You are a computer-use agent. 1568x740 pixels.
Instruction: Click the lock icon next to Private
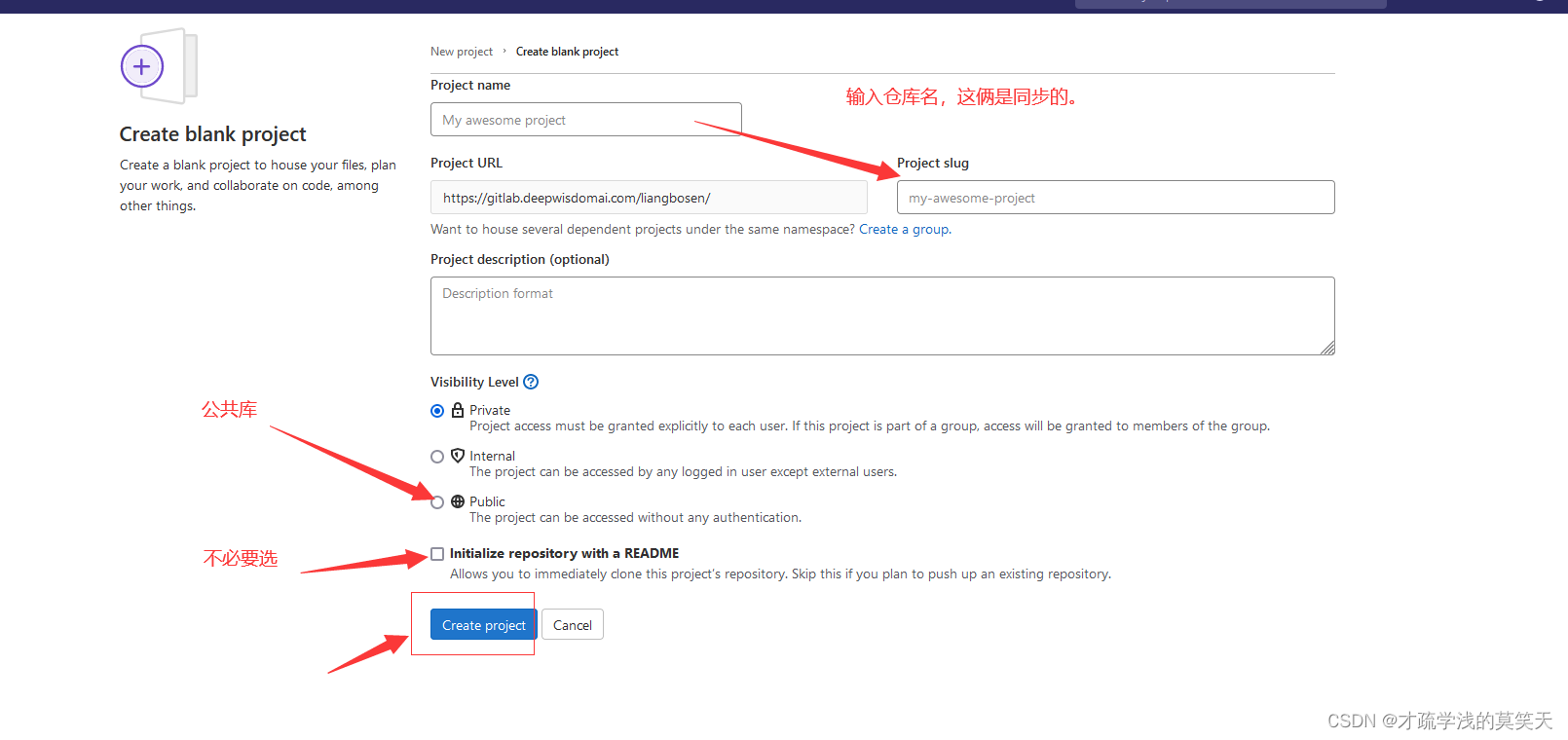click(x=458, y=410)
